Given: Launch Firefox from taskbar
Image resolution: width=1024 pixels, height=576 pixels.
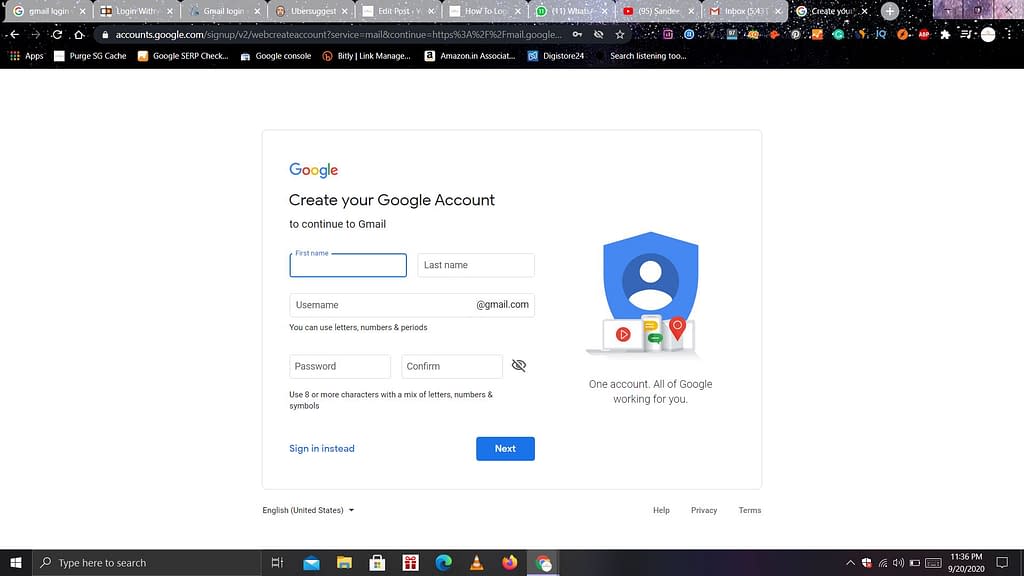Looking at the screenshot, I should [x=509, y=562].
